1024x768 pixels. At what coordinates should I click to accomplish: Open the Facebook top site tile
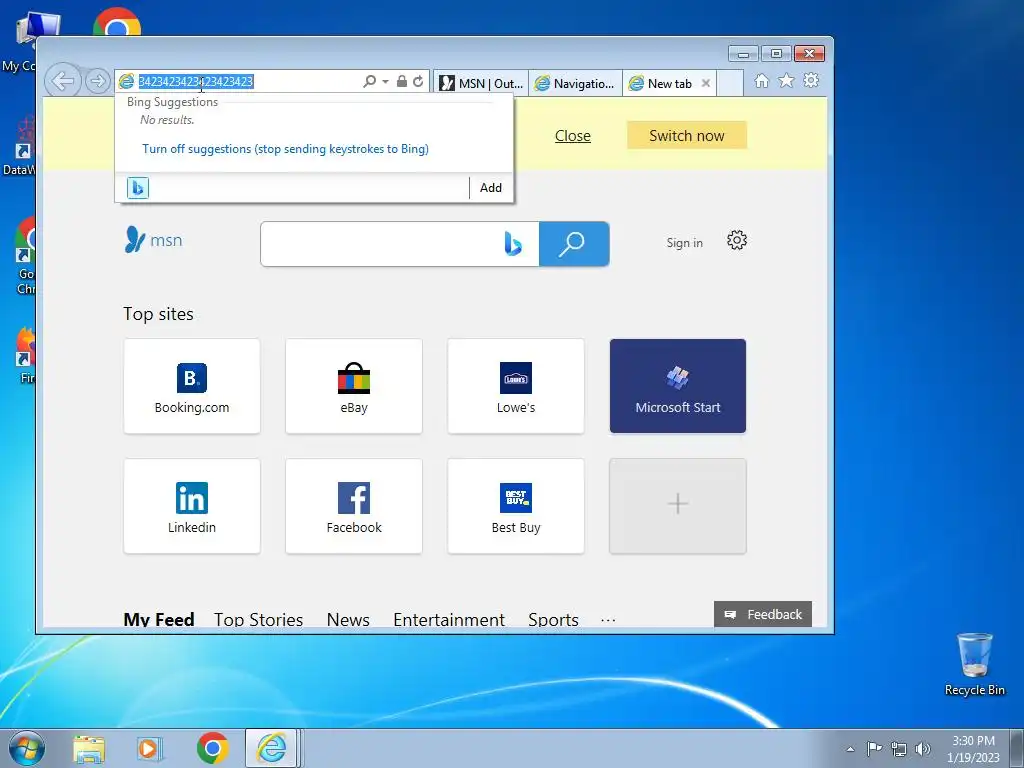[354, 506]
